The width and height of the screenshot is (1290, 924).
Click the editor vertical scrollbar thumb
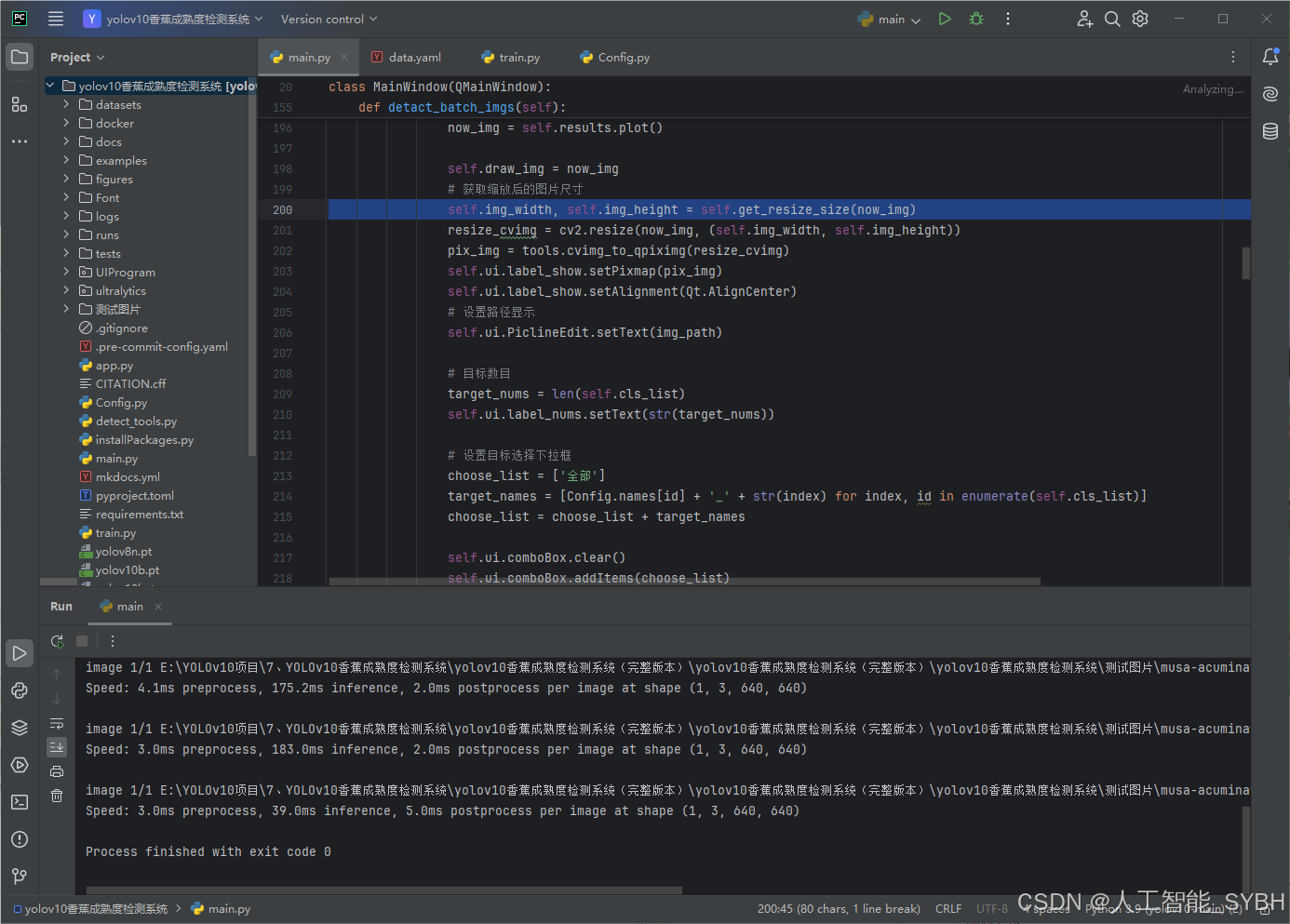[x=1246, y=263]
